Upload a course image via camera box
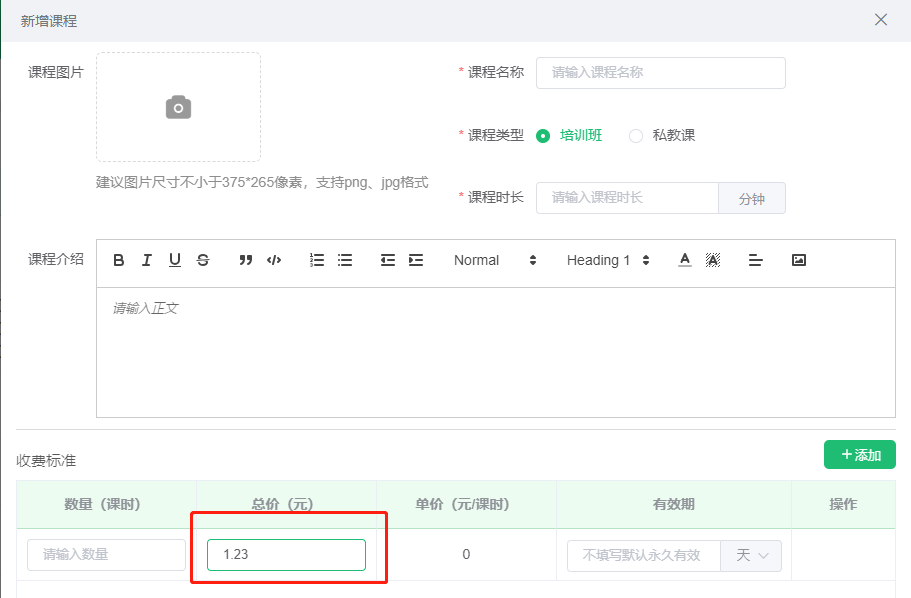This screenshot has height=598, width=911. tap(178, 107)
